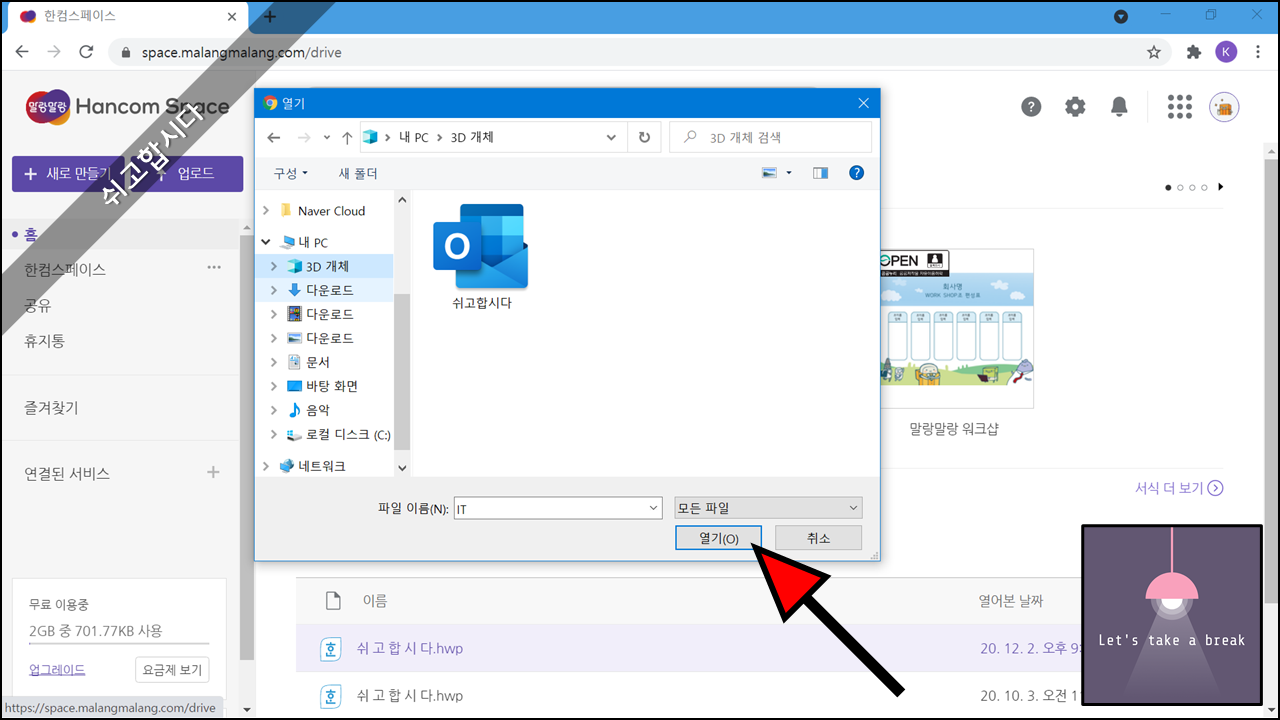Screen dimensions: 1280x720
Task: Click the Hancom Space help icon
Action: (x=1031, y=107)
